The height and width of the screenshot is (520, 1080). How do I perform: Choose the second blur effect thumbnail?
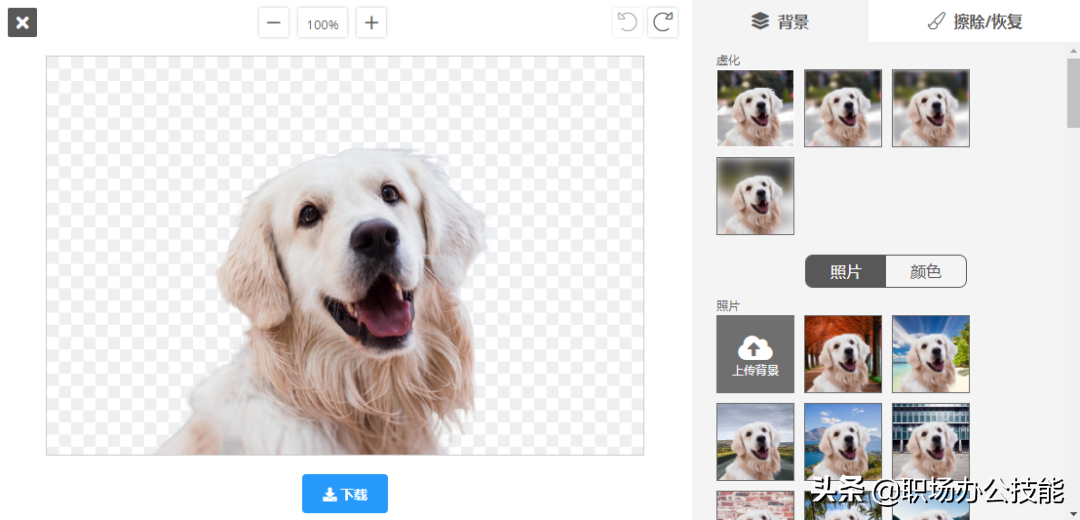point(843,108)
